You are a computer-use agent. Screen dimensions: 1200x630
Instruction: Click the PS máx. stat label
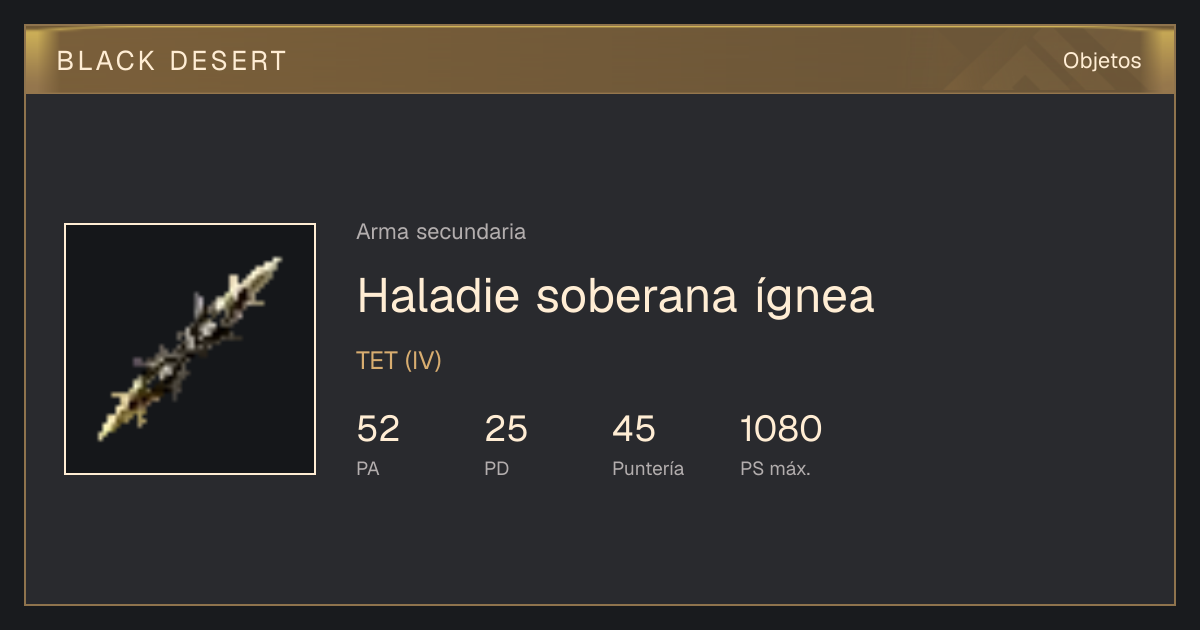pyautogui.click(x=775, y=469)
